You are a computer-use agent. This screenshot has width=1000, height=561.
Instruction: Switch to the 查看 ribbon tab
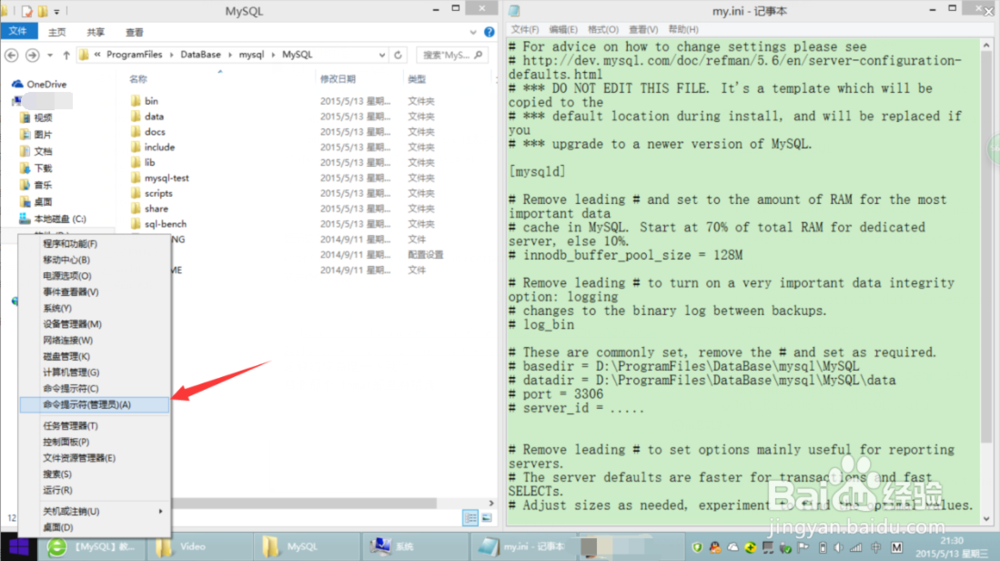(135, 32)
